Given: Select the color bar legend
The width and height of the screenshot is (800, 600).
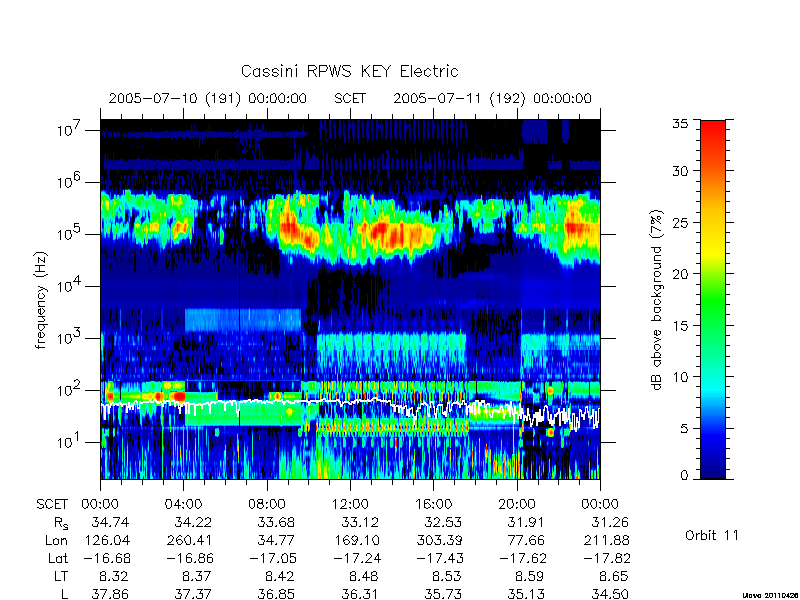Looking at the screenshot, I should (x=713, y=299).
